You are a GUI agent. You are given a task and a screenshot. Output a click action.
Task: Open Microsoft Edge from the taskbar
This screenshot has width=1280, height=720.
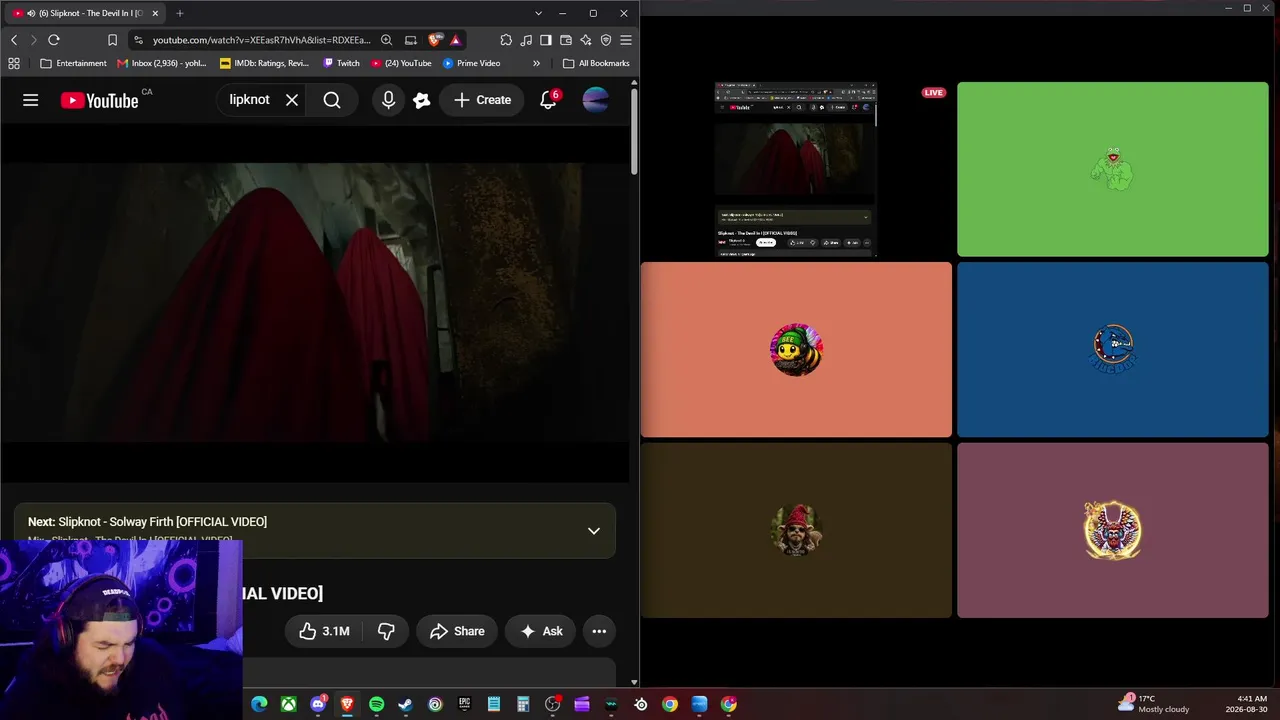259,704
